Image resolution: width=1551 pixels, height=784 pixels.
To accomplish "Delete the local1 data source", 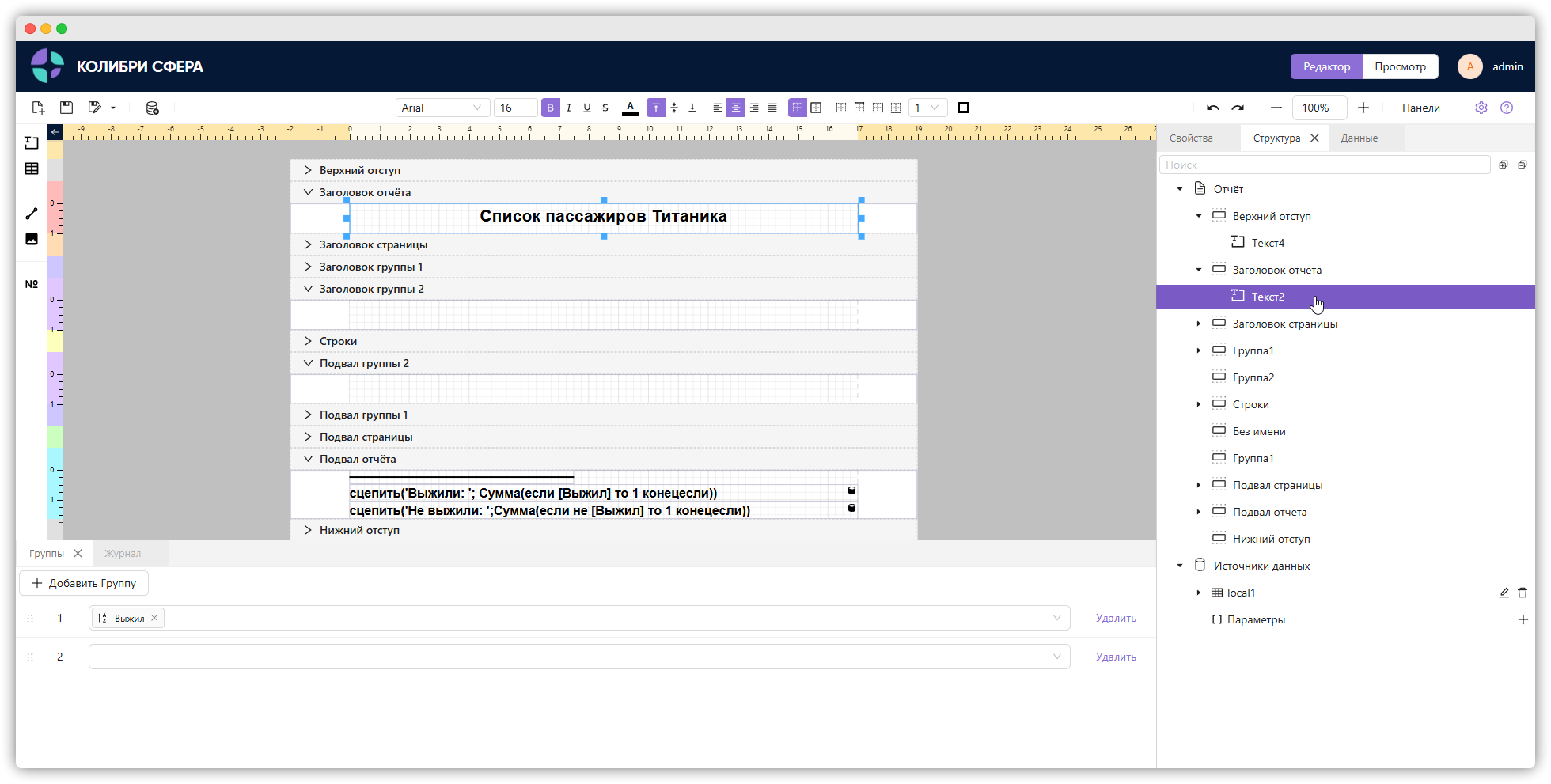I will click(x=1523, y=593).
